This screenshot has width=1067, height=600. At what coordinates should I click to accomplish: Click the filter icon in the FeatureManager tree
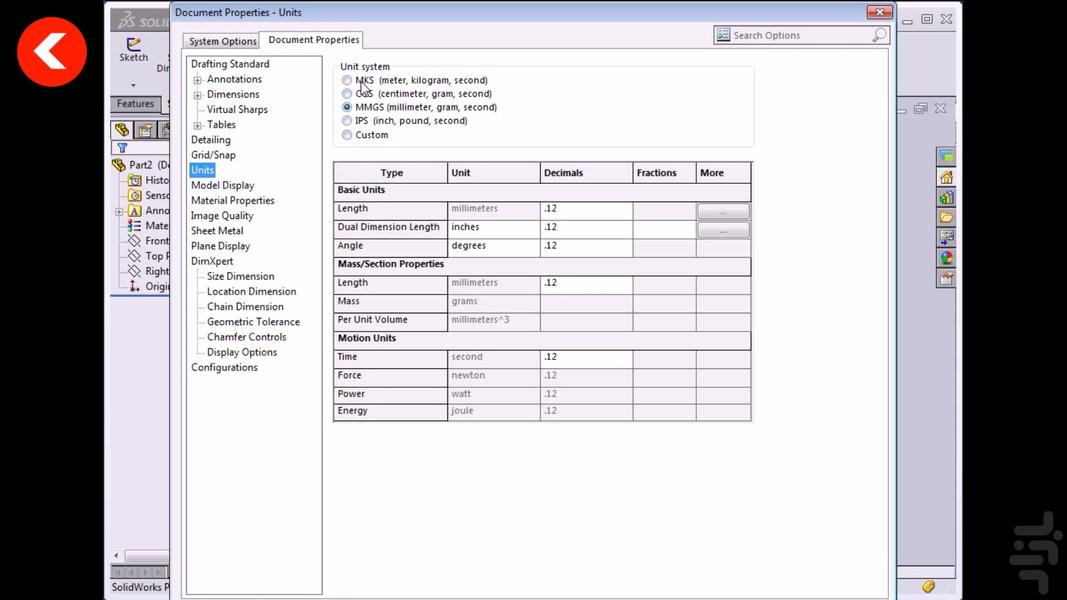pos(120,146)
